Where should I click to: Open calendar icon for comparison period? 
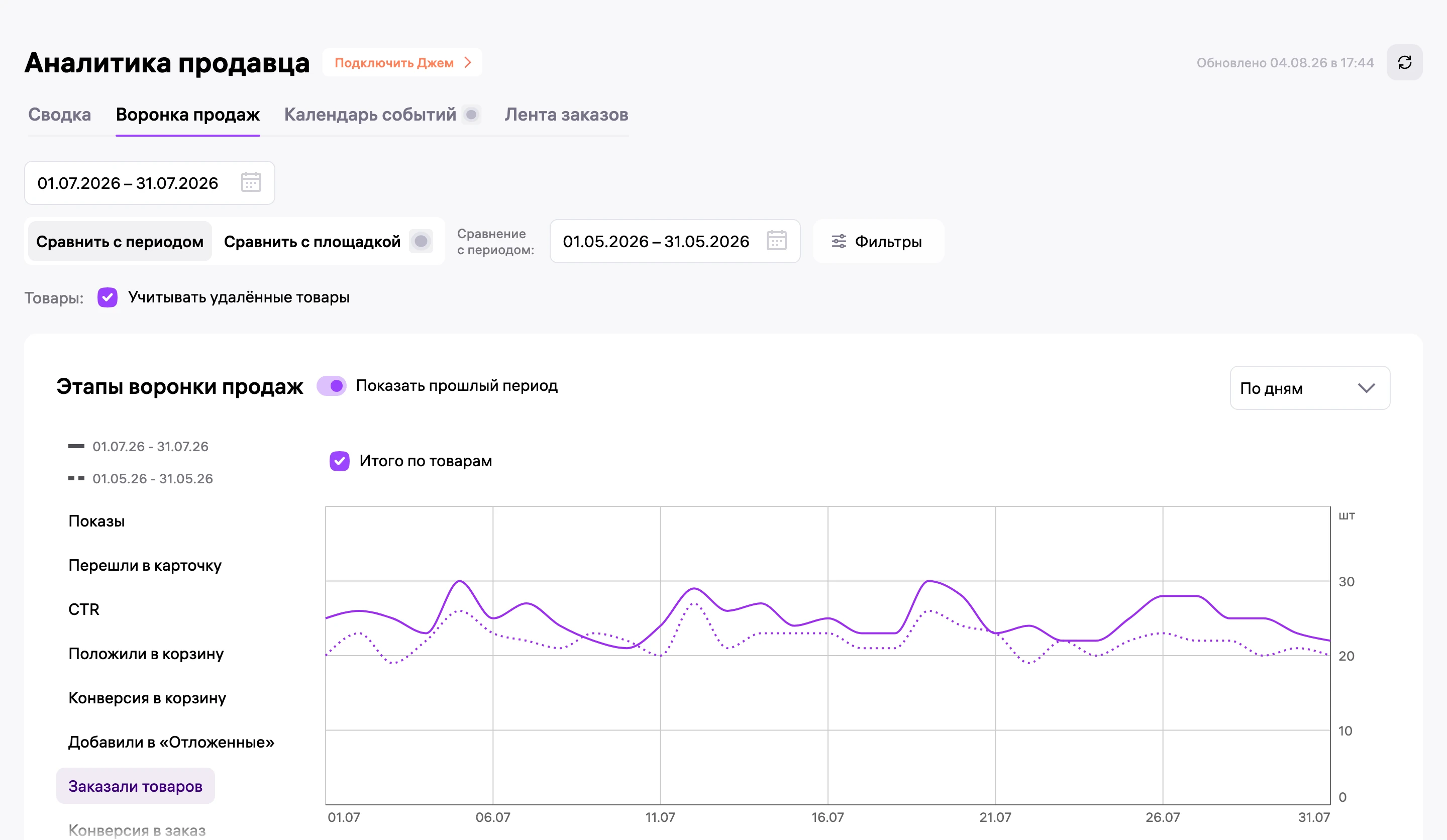click(776, 241)
